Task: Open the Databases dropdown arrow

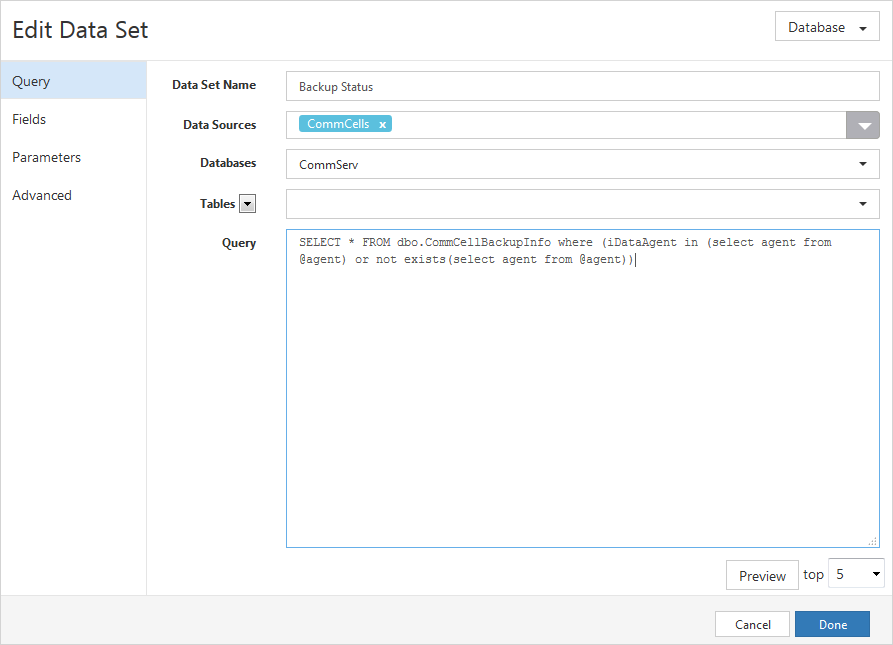Action: point(864,164)
